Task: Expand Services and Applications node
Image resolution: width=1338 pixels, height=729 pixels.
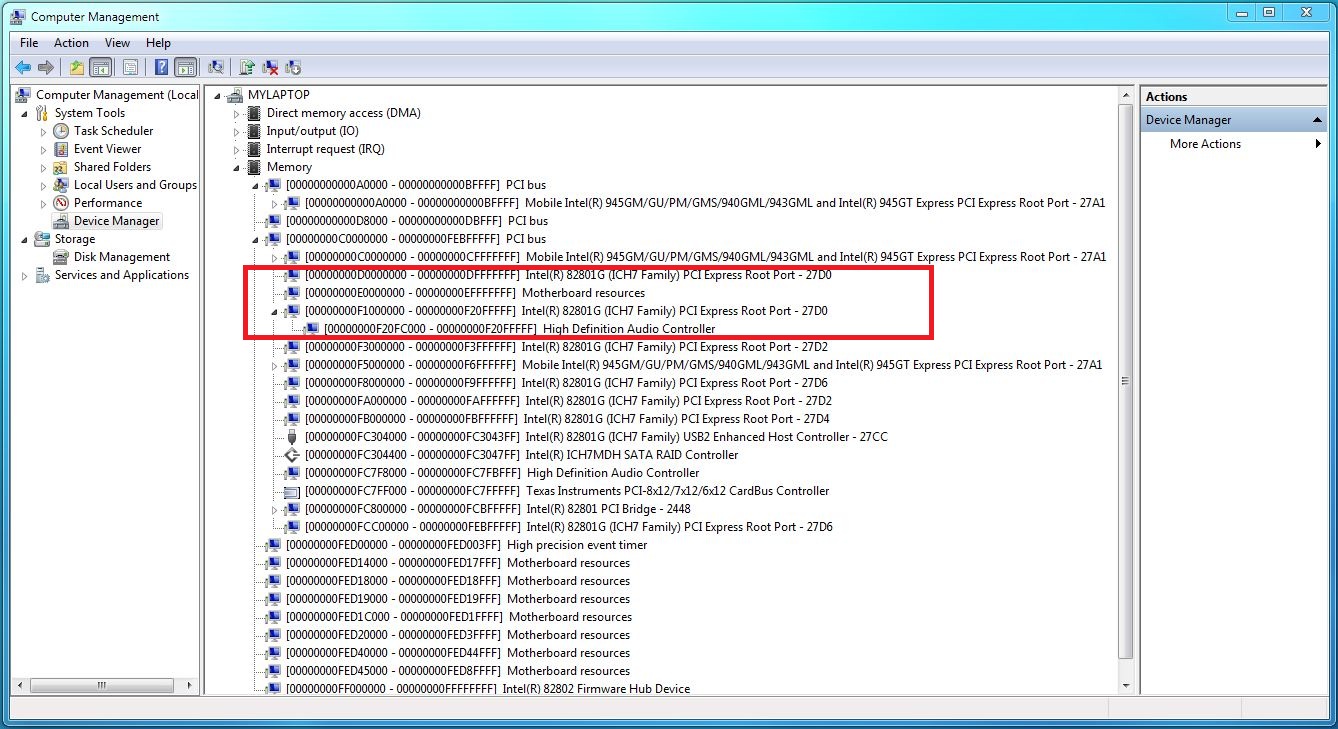Action: click(x=25, y=275)
